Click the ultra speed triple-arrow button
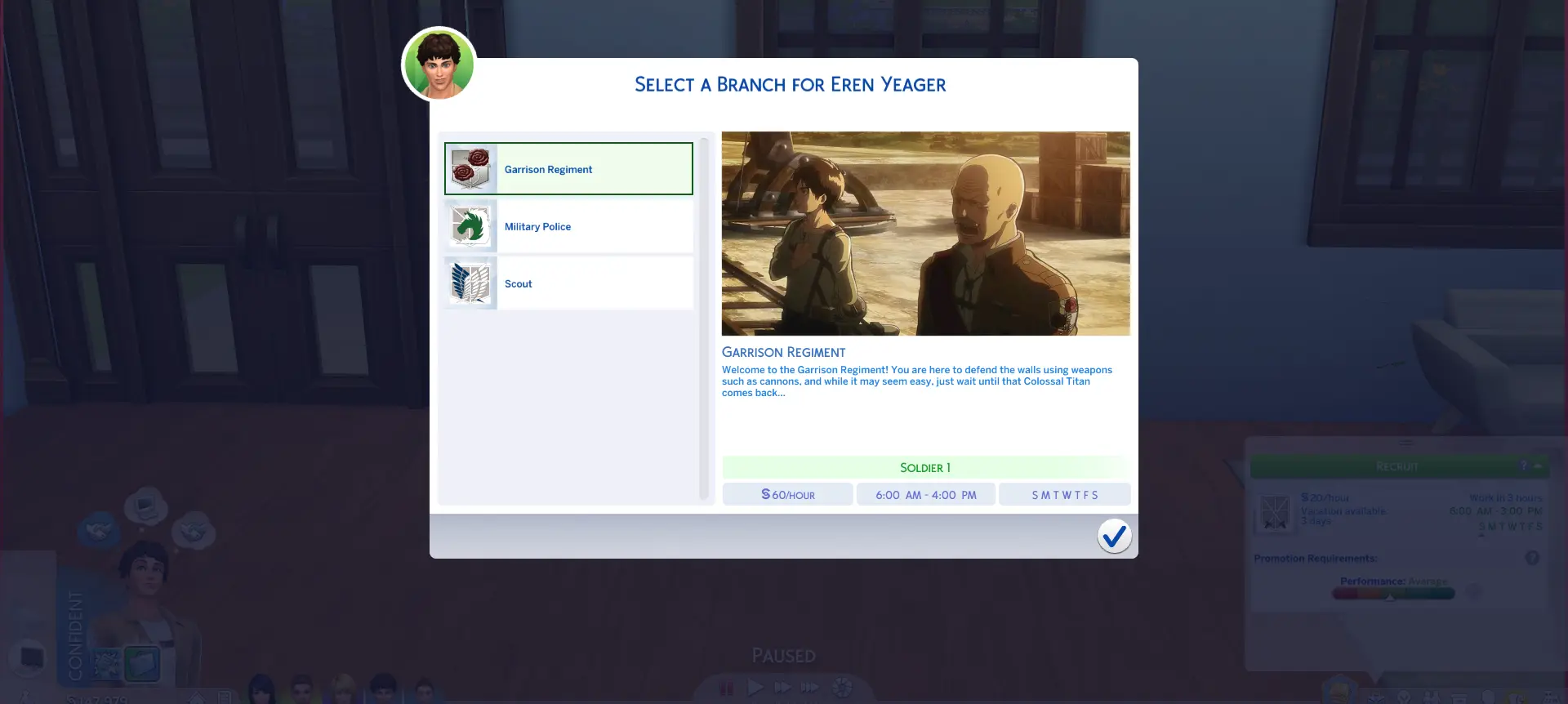1568x704 pixels. click(x=810, y=688)
